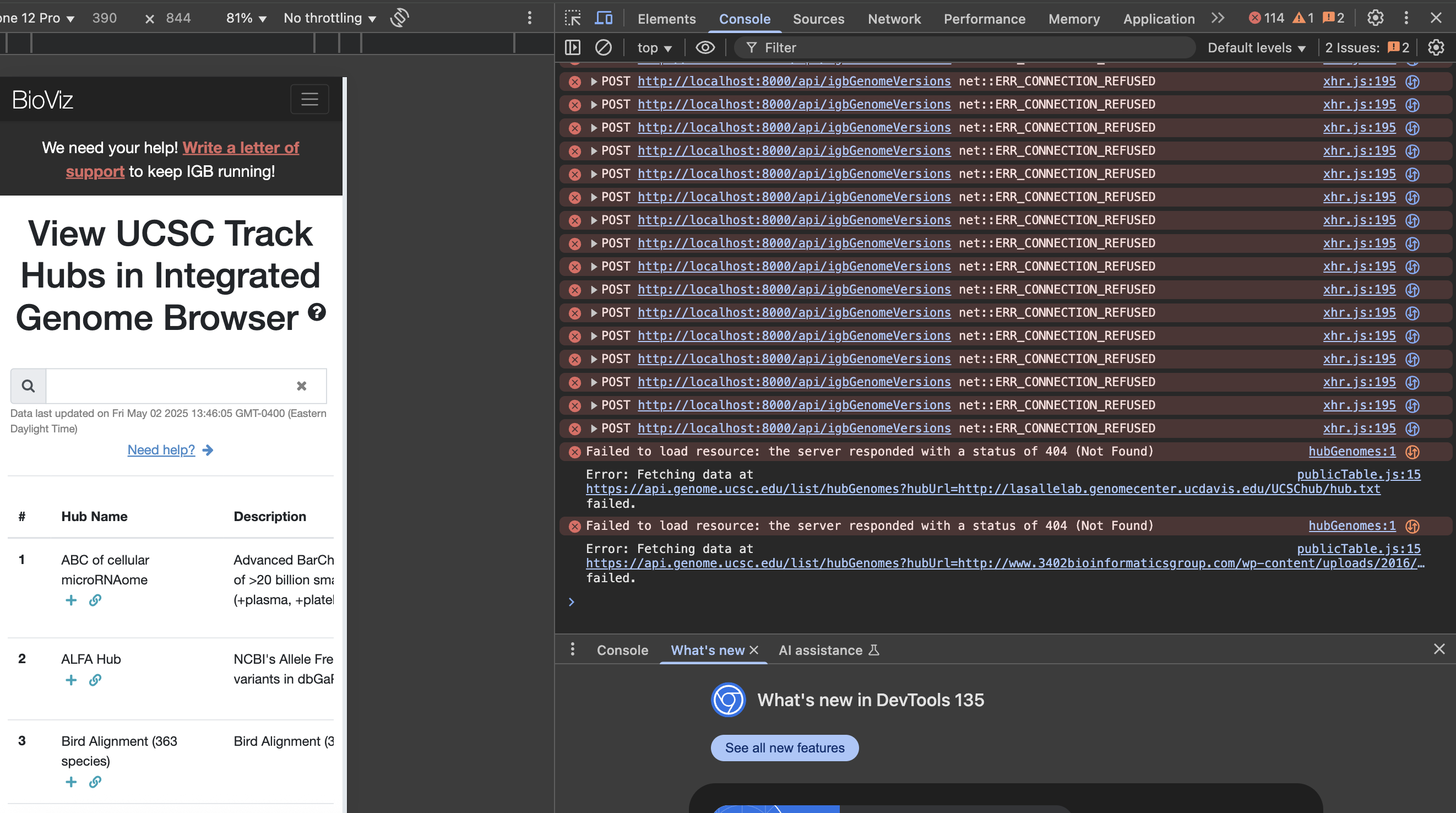Click See all new features button

(x=784, y=747)
